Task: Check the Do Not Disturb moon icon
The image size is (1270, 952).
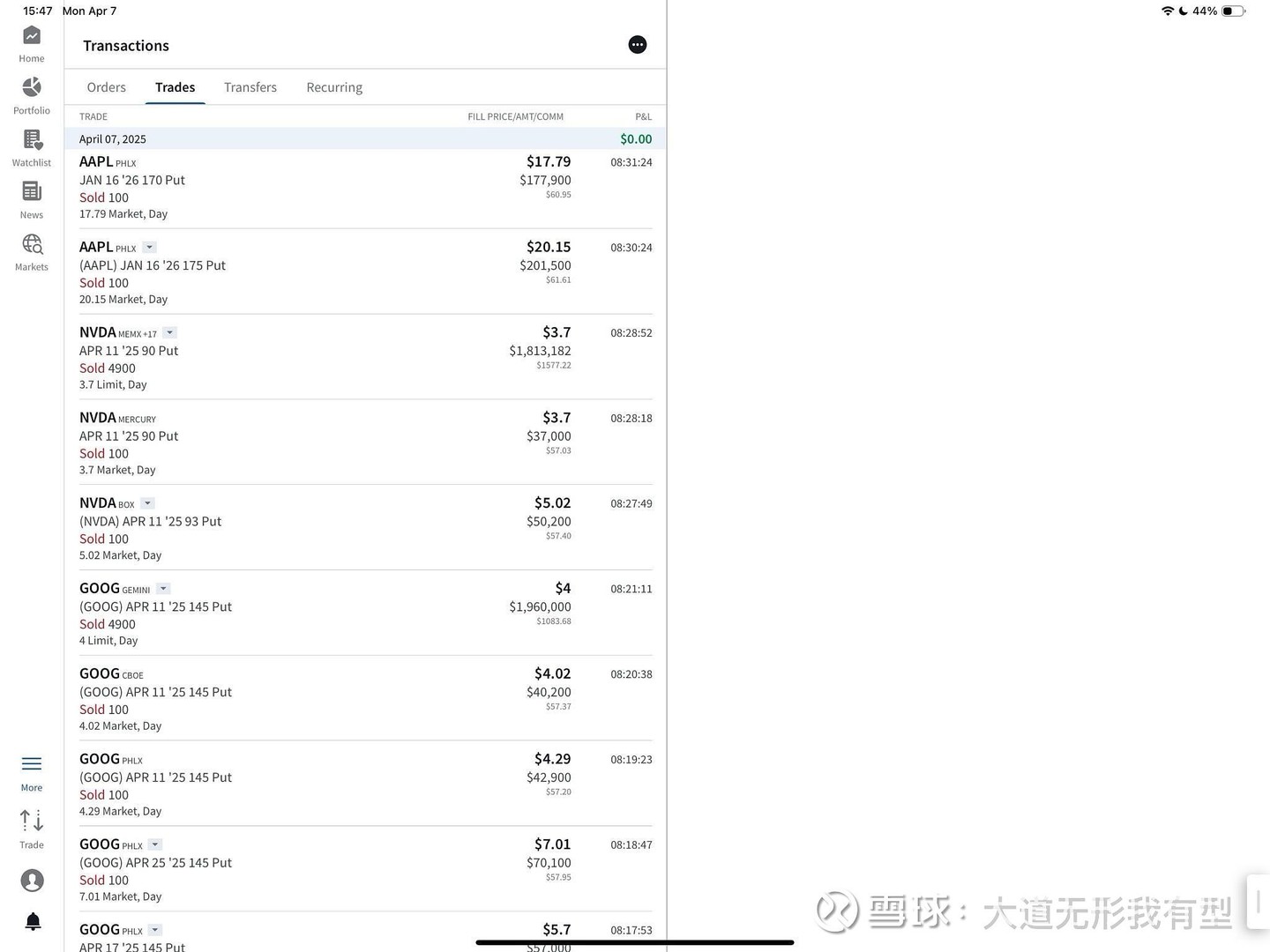Action: tap(1183, 11)
